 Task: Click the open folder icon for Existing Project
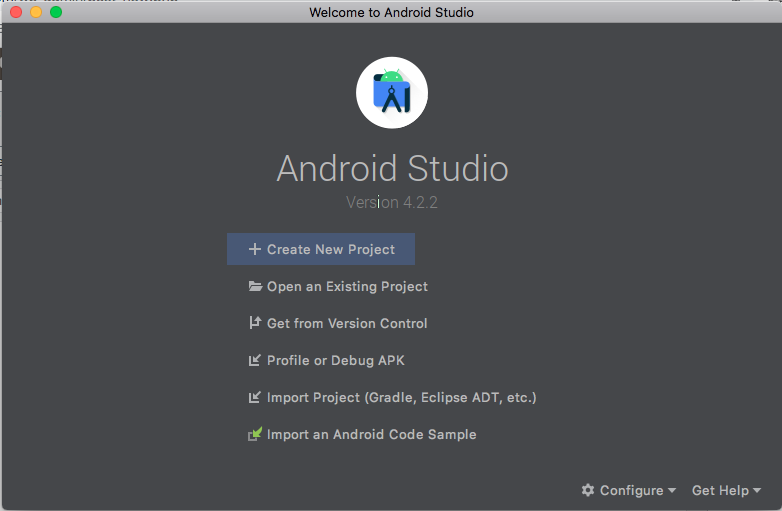(255, 286)
